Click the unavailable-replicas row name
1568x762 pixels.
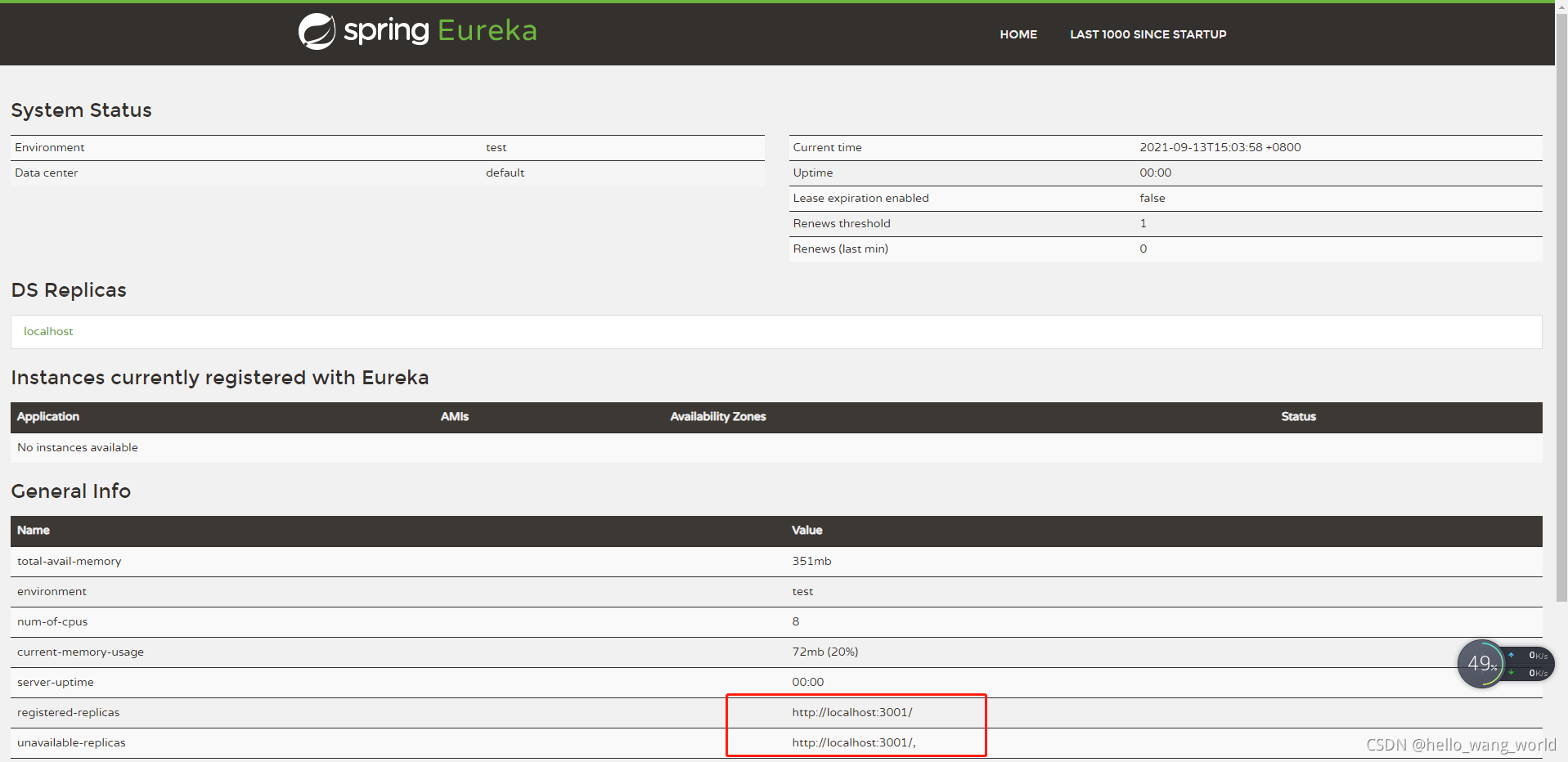[71, 742]
